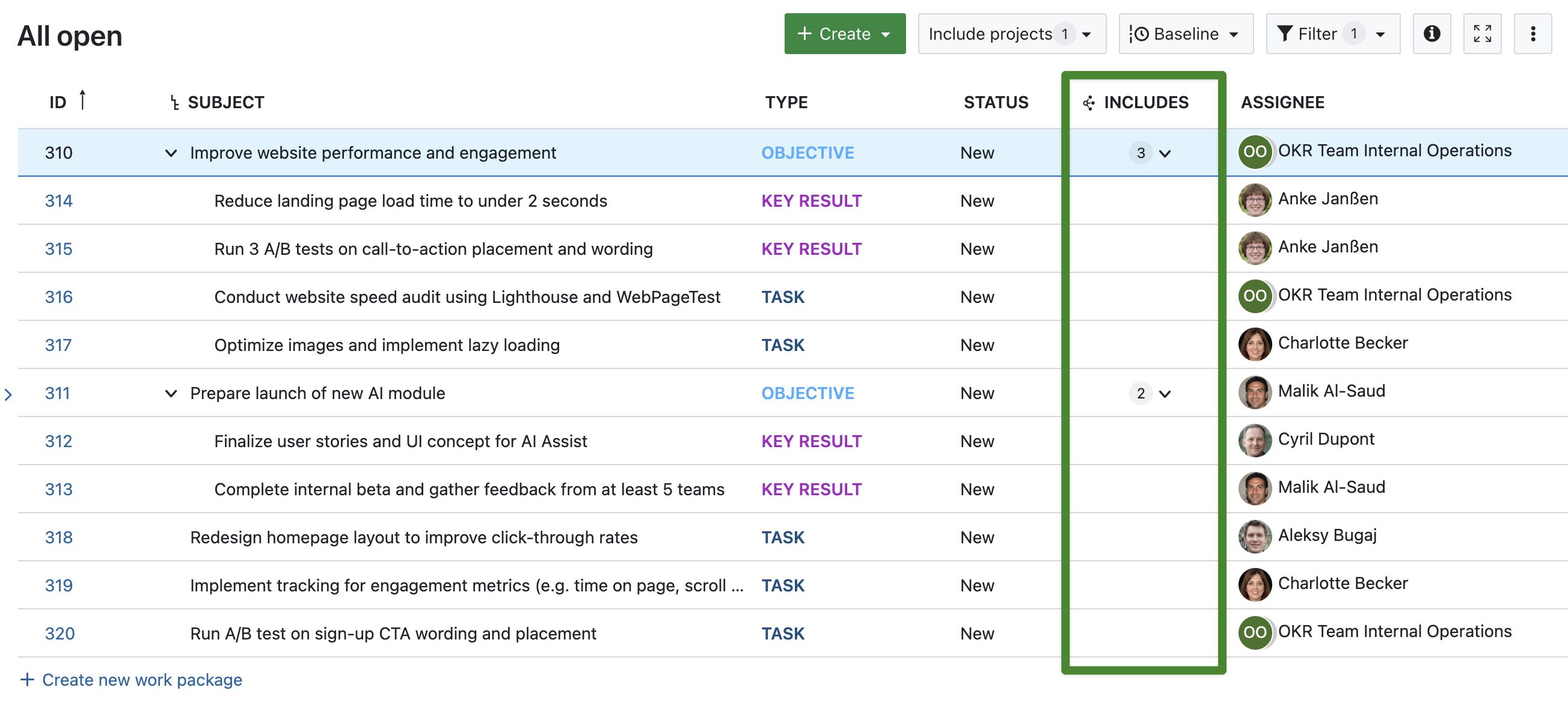Select Cyril Dupont's avatar on row 312

(1255, 441)
